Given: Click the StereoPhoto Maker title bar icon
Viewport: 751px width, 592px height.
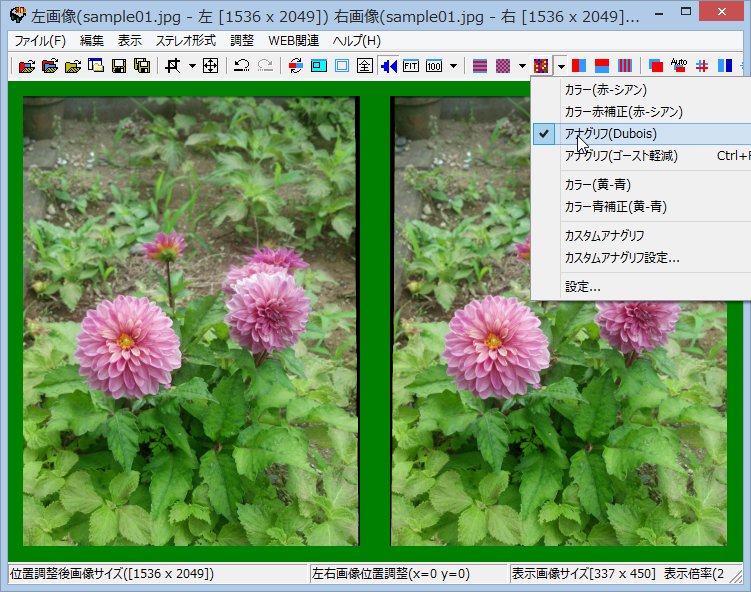Looking at the screenshot, I should 18,16.
